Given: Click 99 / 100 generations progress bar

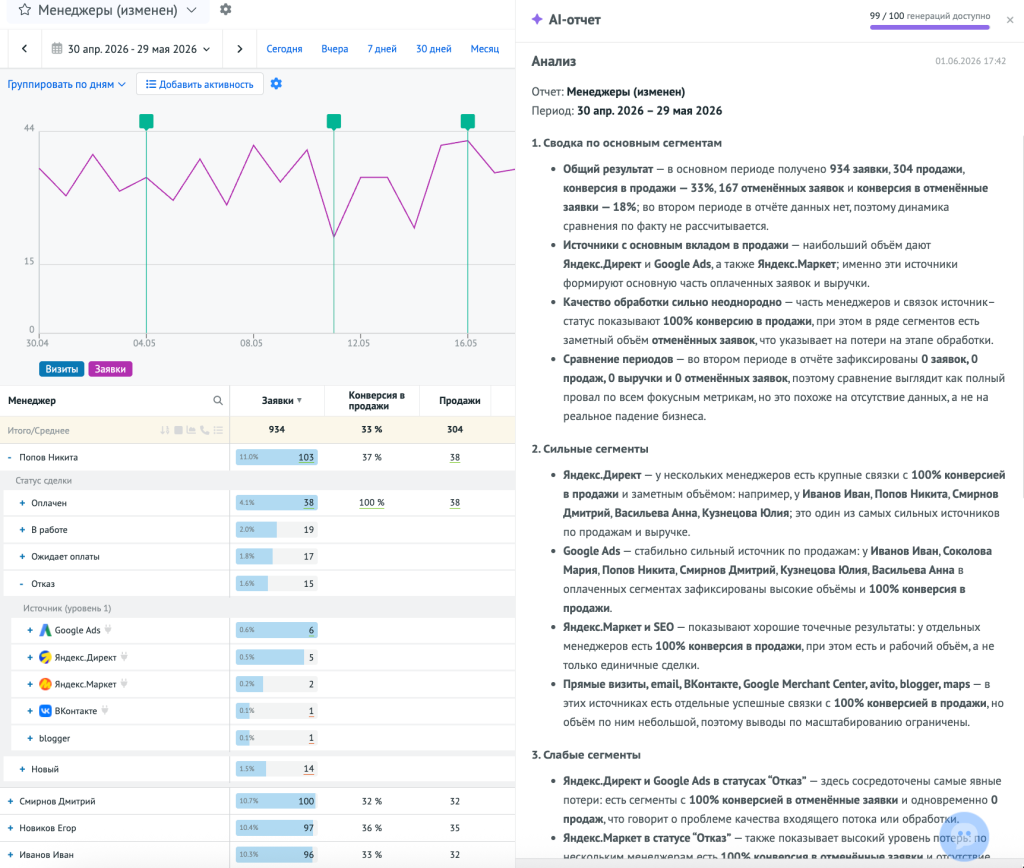Looking at the screenshot, I should coord(929,27).
